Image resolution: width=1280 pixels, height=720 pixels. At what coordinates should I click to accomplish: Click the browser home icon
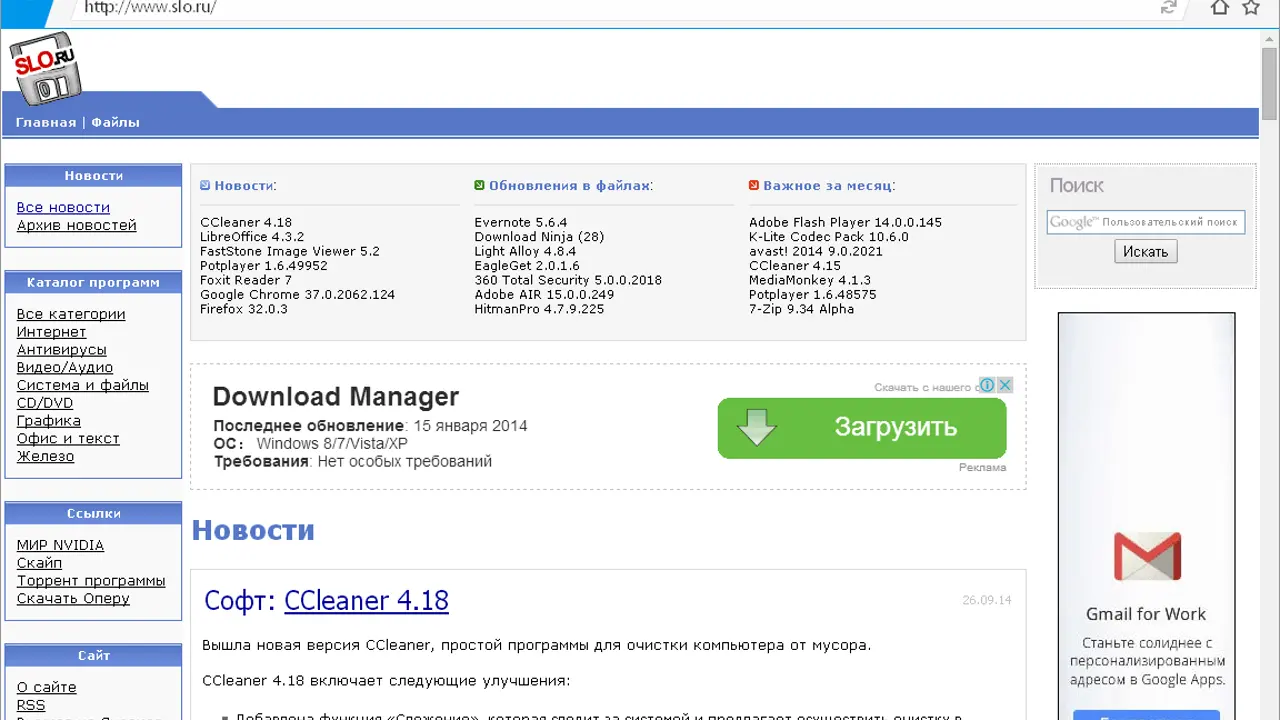pos(1219,8)
